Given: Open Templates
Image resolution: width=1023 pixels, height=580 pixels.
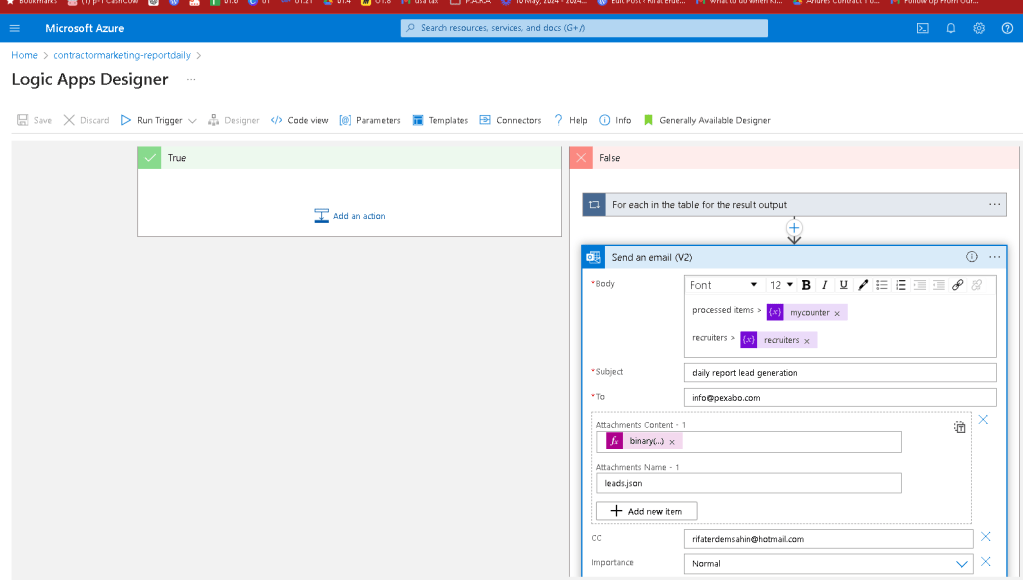Looking at the screenshot, I should [x=440, y=120].
